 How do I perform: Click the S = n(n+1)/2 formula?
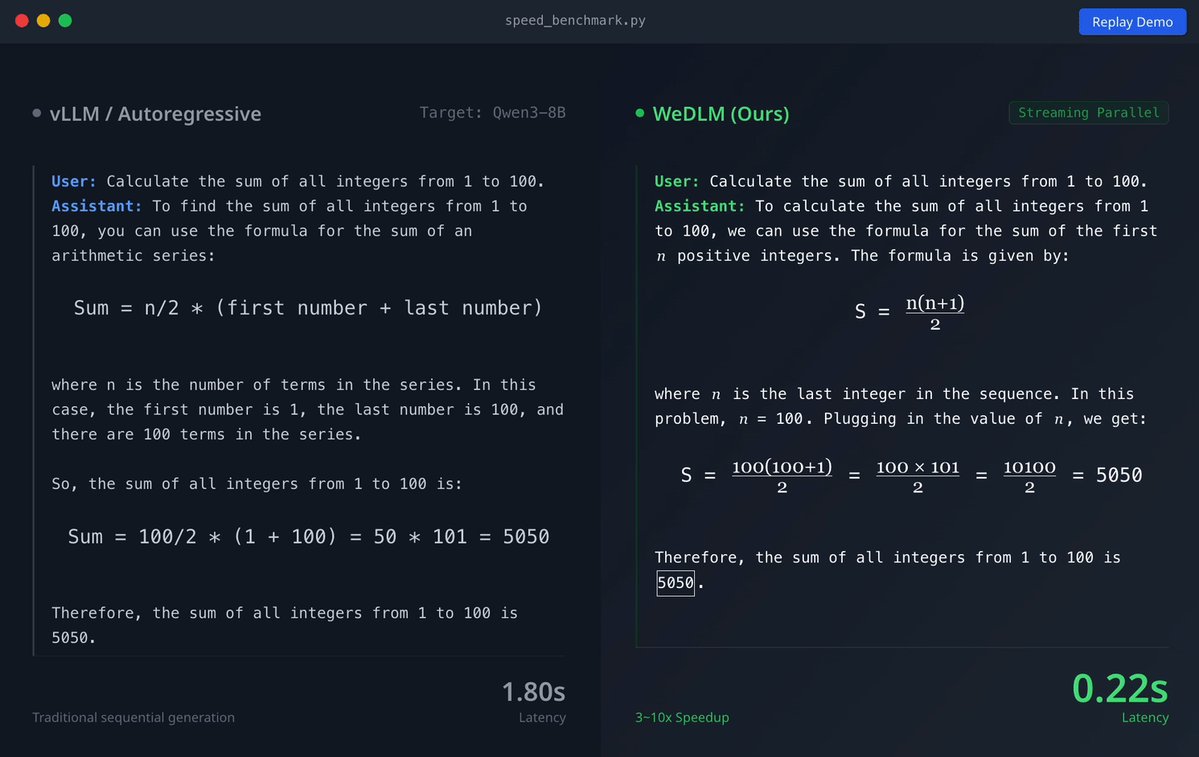click(x=909, y=311)
